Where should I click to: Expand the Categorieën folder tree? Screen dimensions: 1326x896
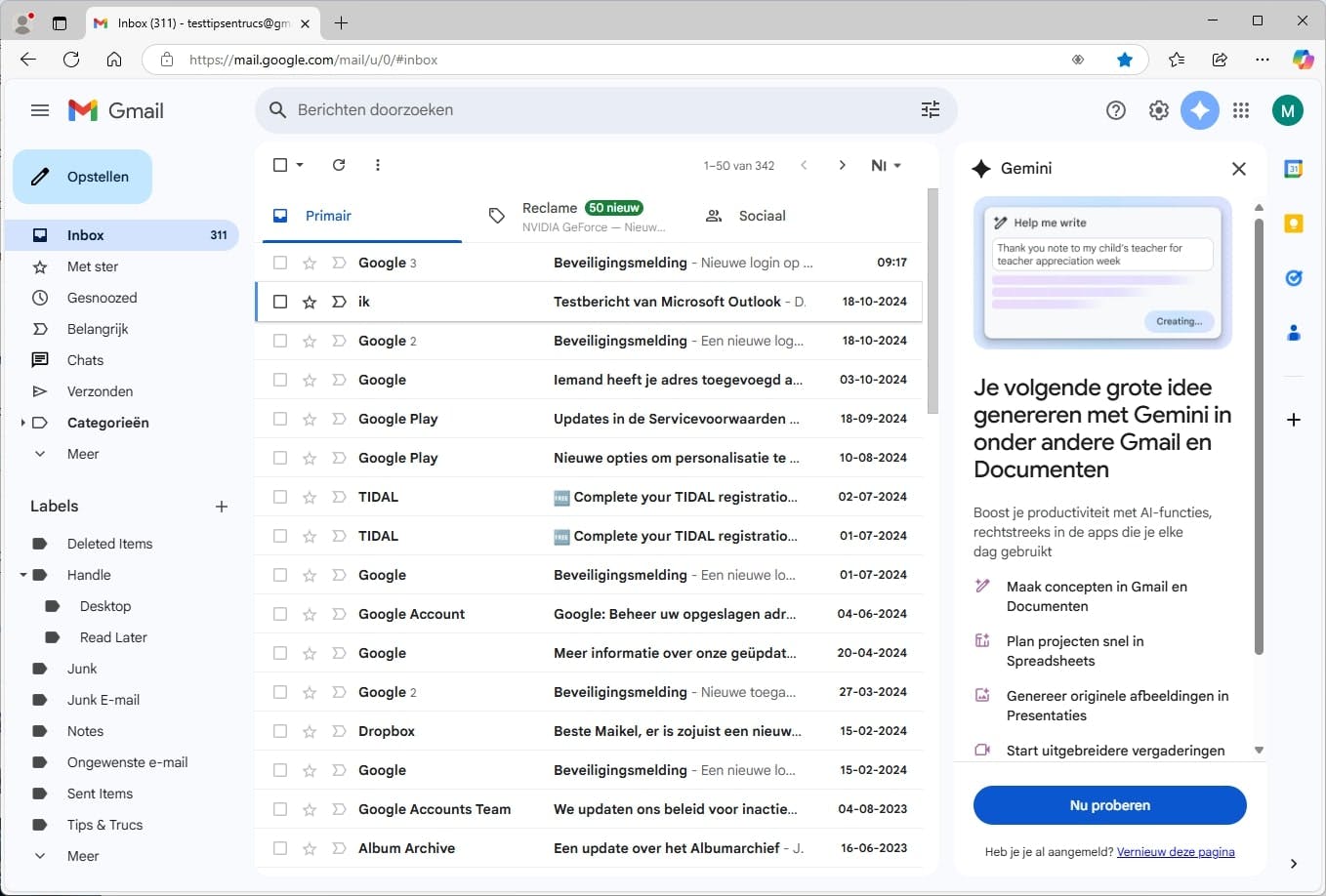[22, 423]
